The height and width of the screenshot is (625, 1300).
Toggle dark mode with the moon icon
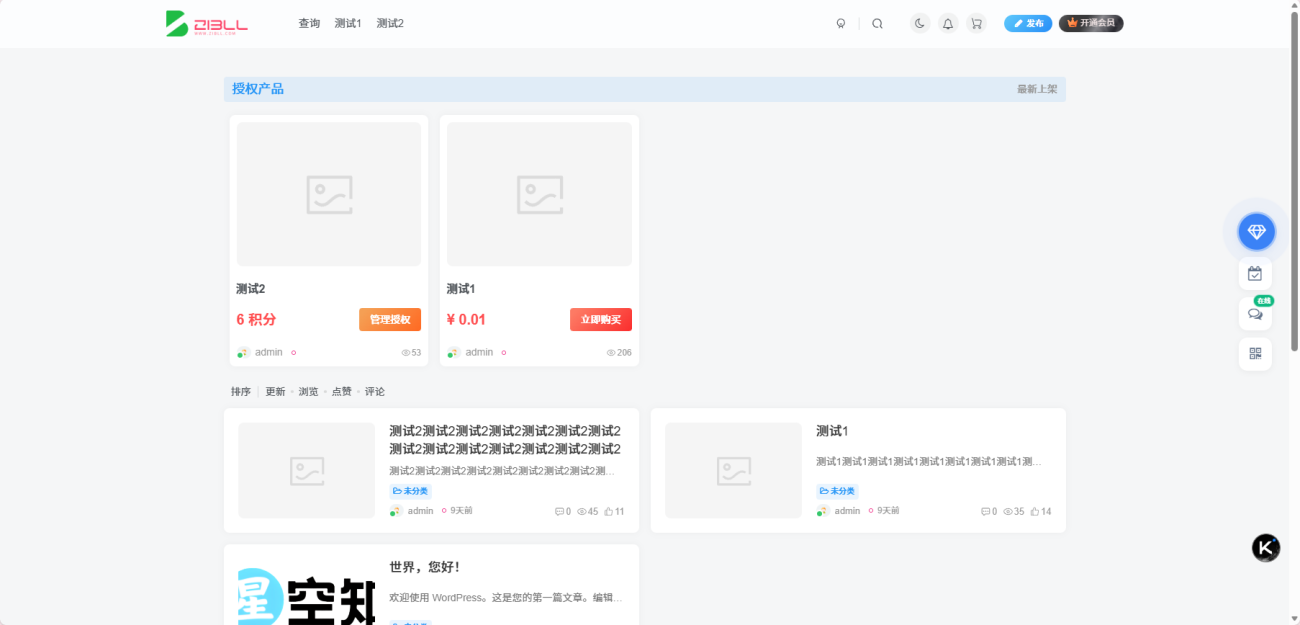(920, 24)
